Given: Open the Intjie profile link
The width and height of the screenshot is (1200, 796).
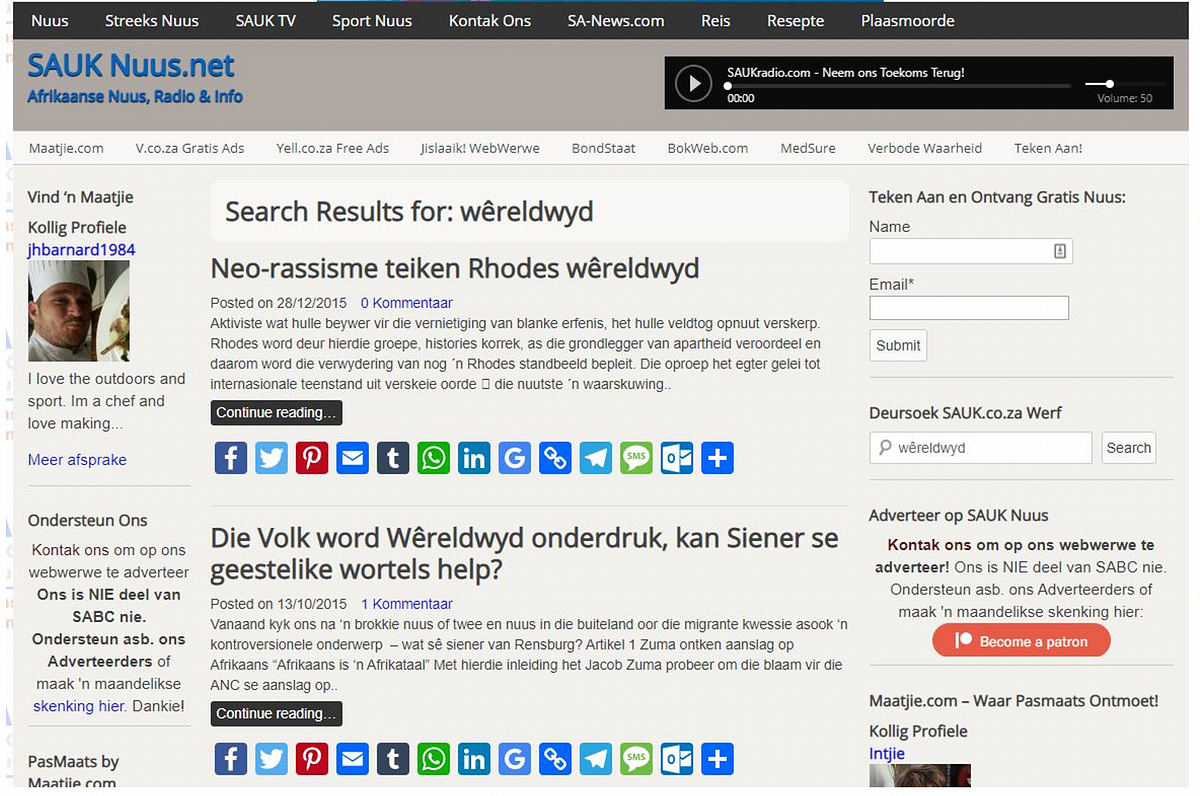Looking at the screenshot, I should [x=887, y=754].
